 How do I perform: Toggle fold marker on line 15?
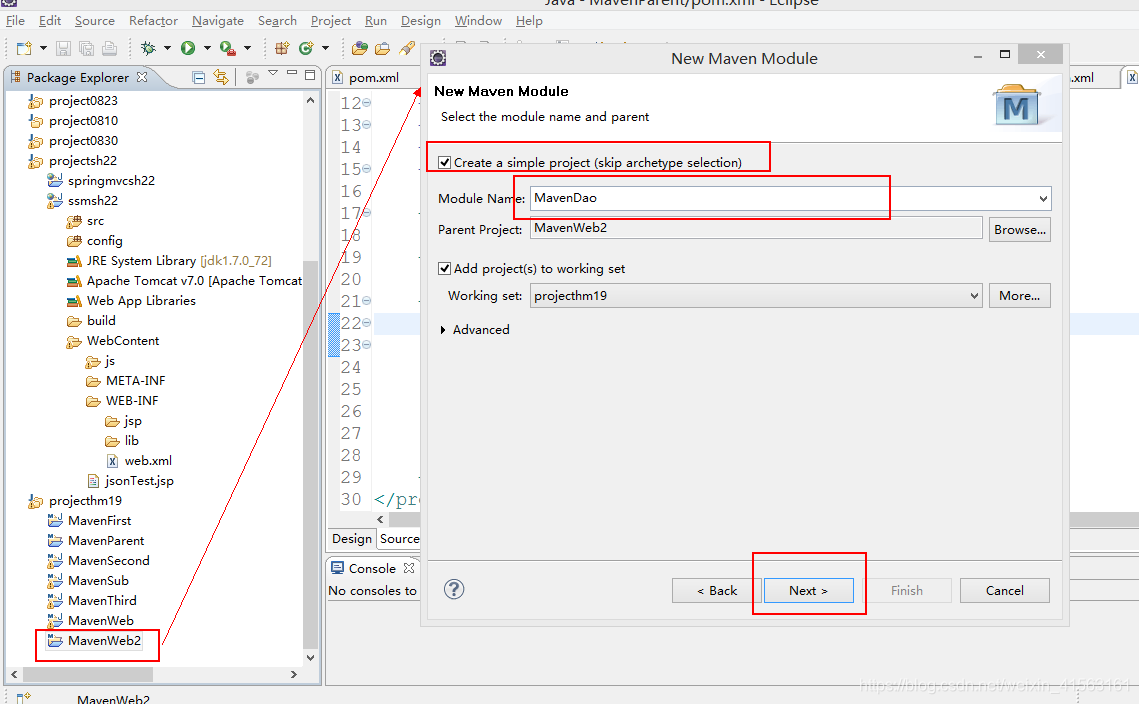367,169
